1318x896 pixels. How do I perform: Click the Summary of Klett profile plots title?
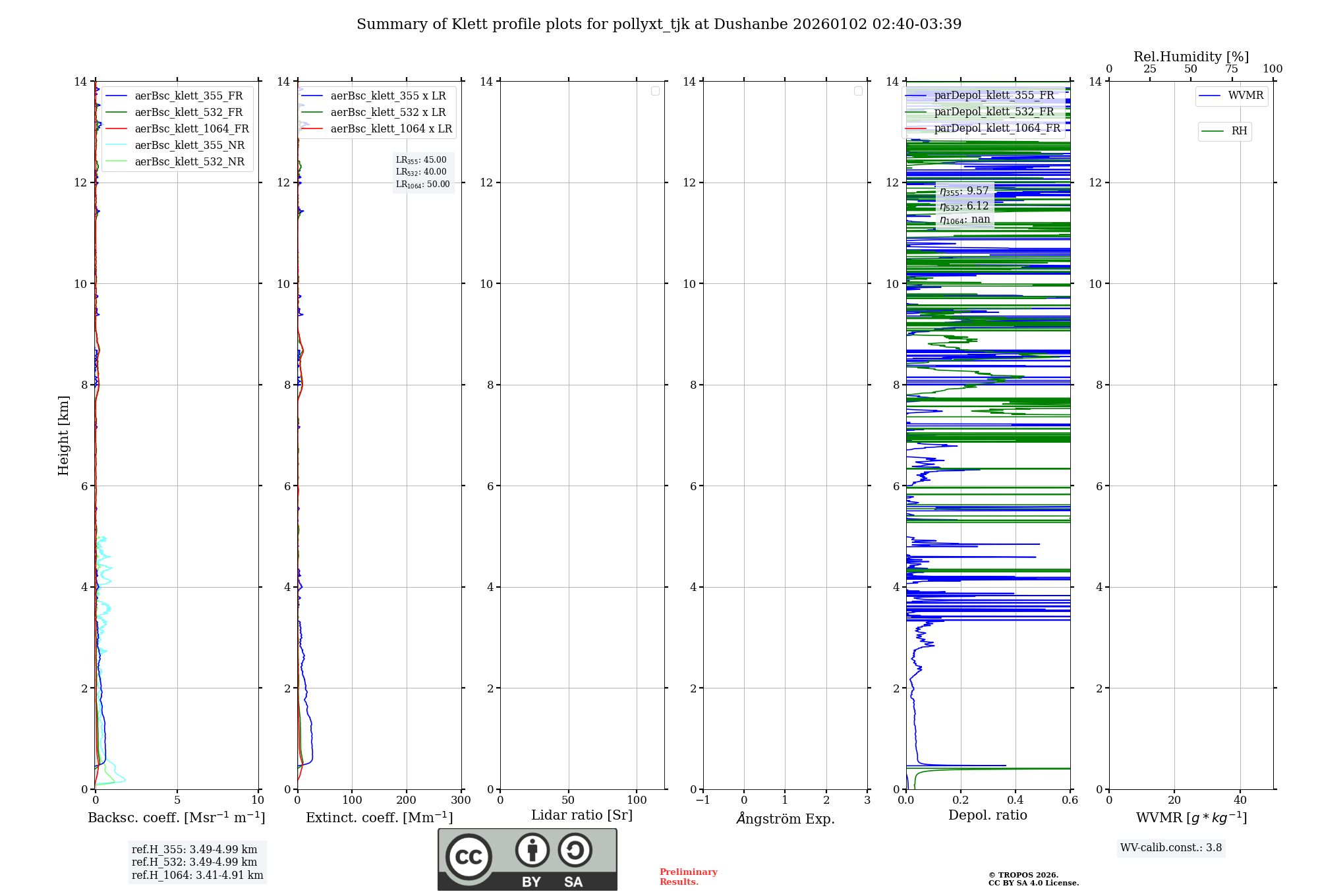659,24
